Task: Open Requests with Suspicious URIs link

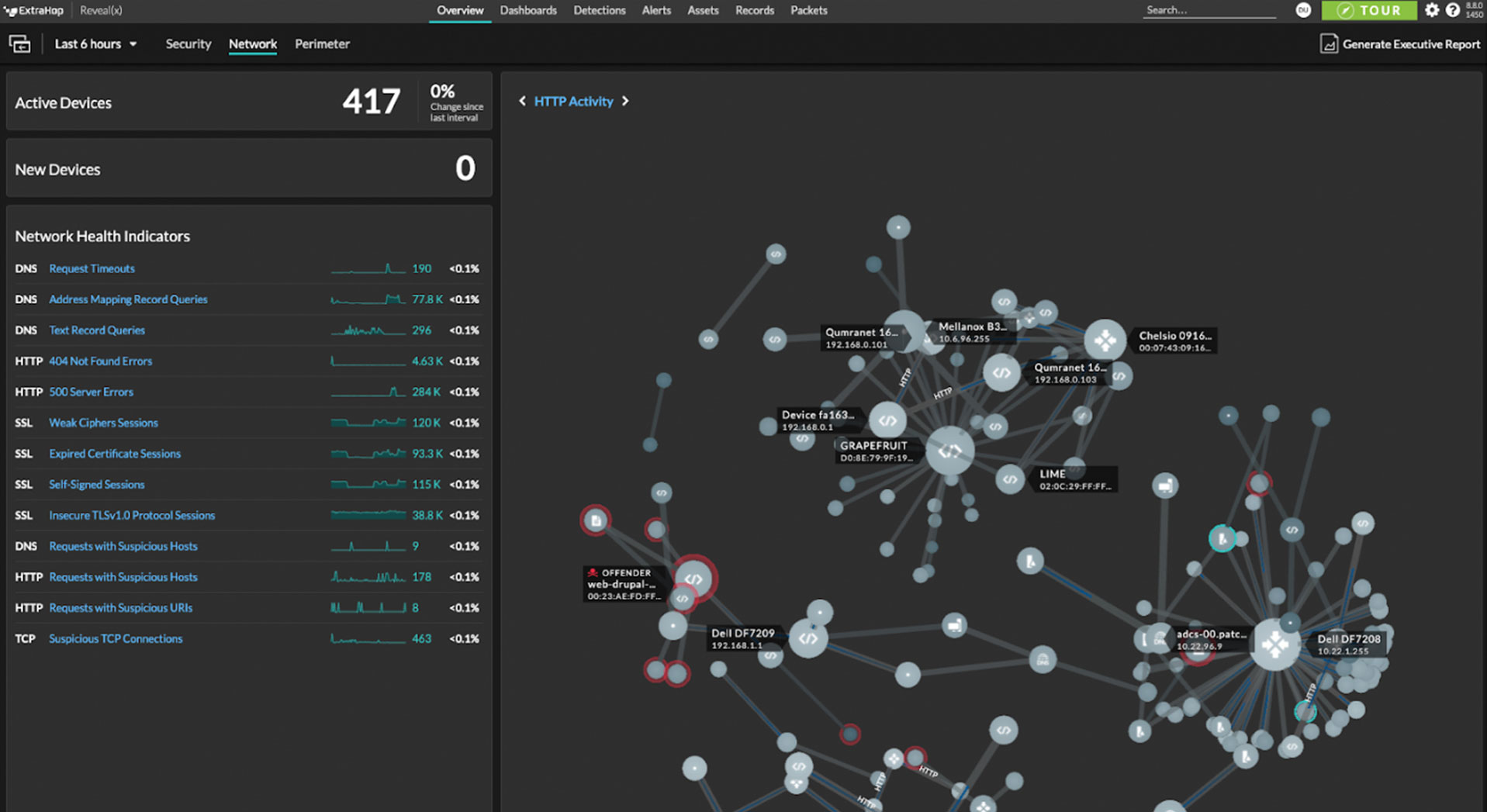Action: [121, 608]
